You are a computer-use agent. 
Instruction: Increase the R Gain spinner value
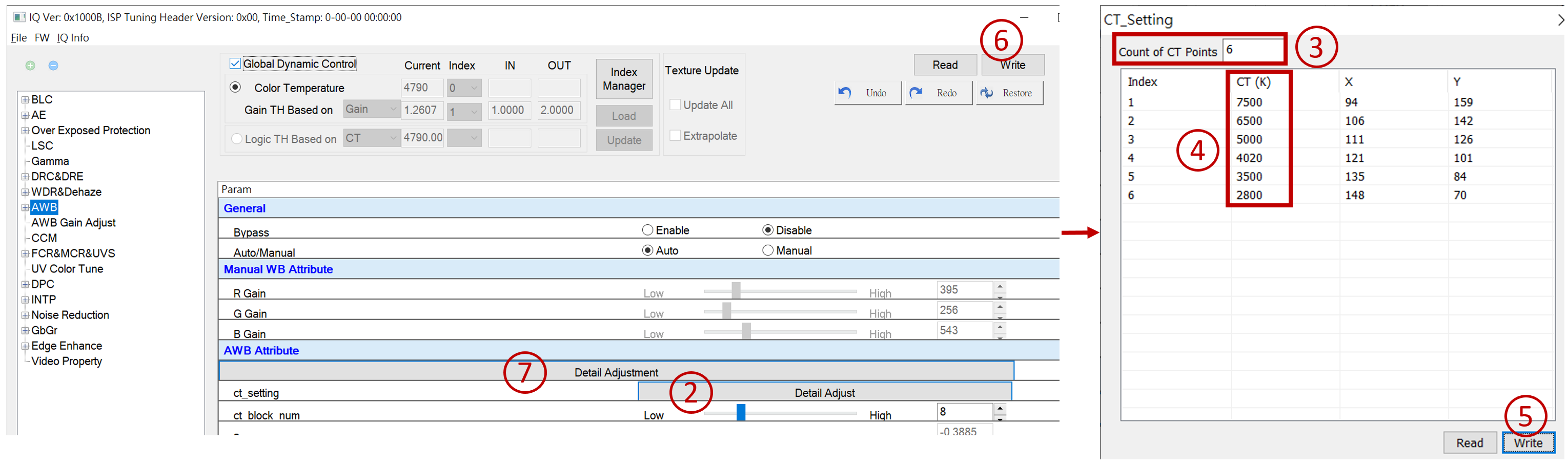tap(1000, 285)
